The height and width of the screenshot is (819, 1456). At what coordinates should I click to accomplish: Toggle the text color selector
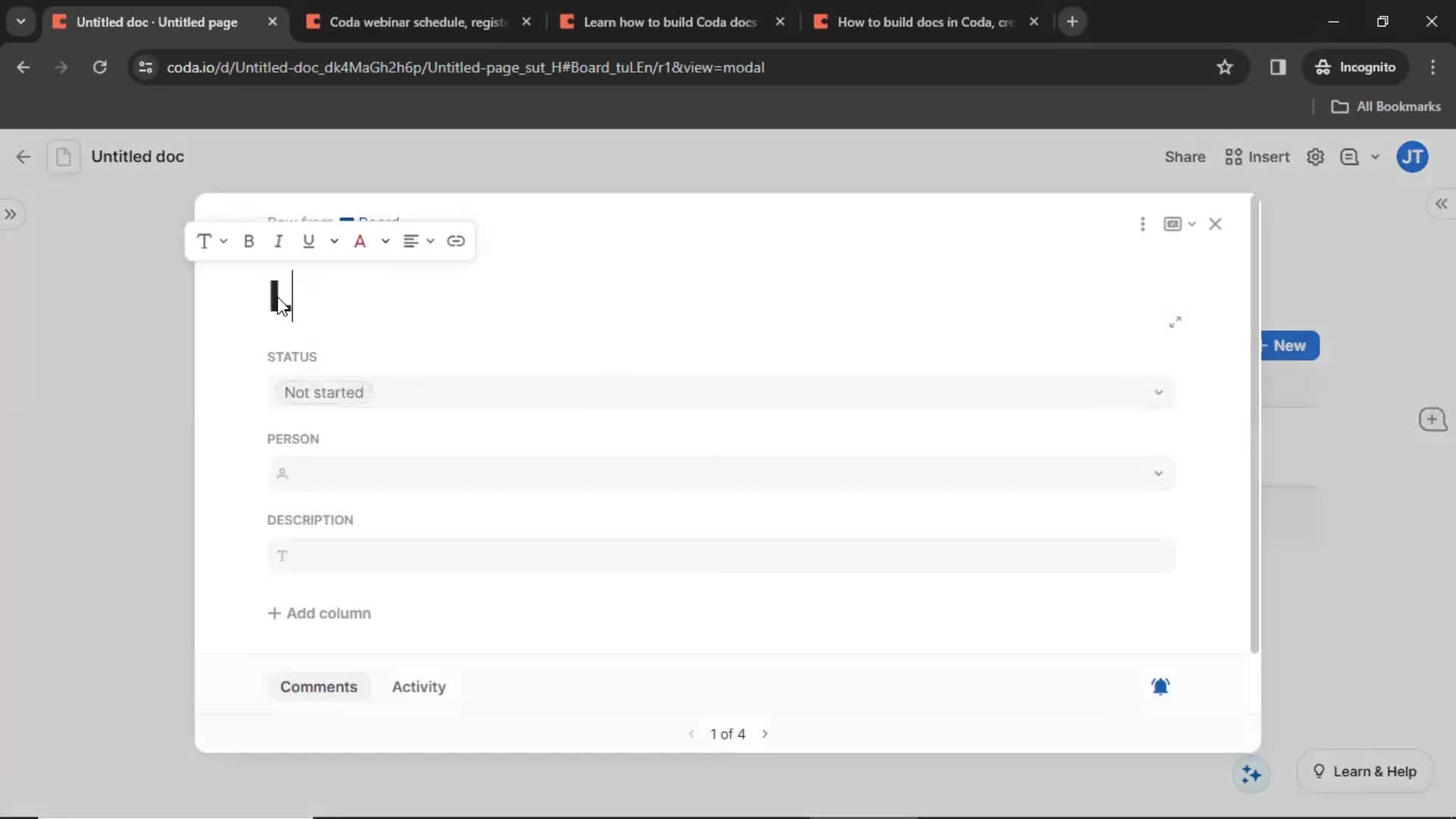(x=384, y=240)
